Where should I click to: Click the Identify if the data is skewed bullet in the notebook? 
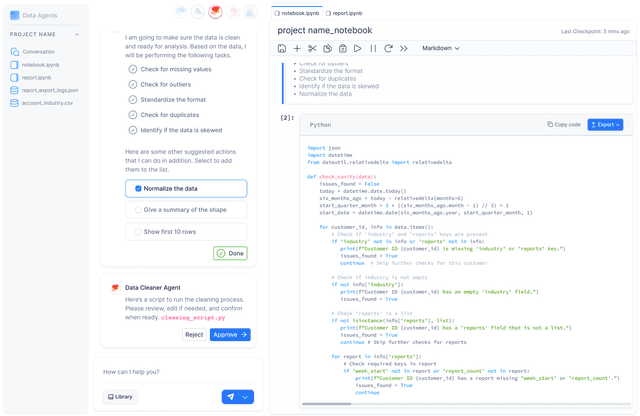click(x=339, y=87)
